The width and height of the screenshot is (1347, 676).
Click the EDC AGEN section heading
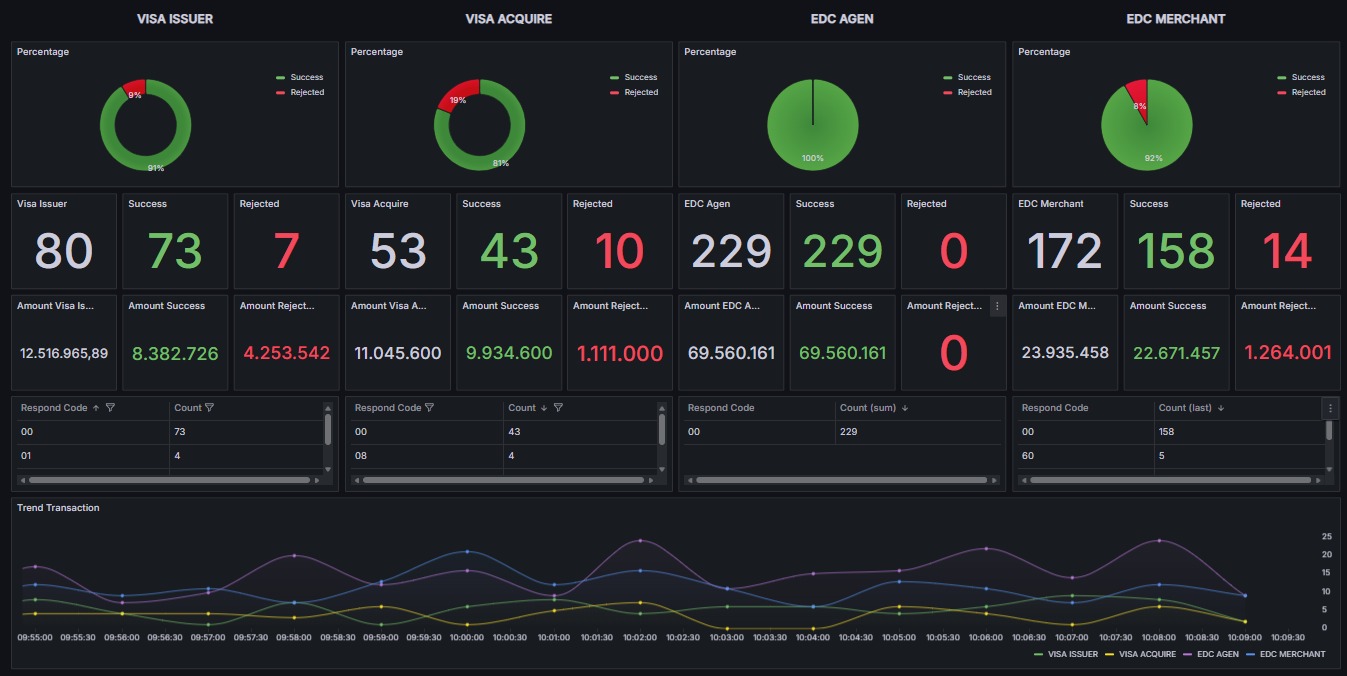pyautogui.click(x=842, y=18)
